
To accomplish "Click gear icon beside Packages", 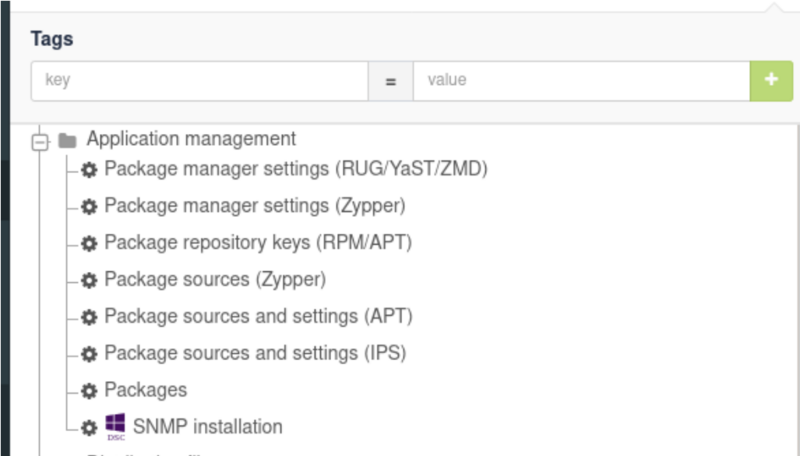I will click(x=89, y=391).
